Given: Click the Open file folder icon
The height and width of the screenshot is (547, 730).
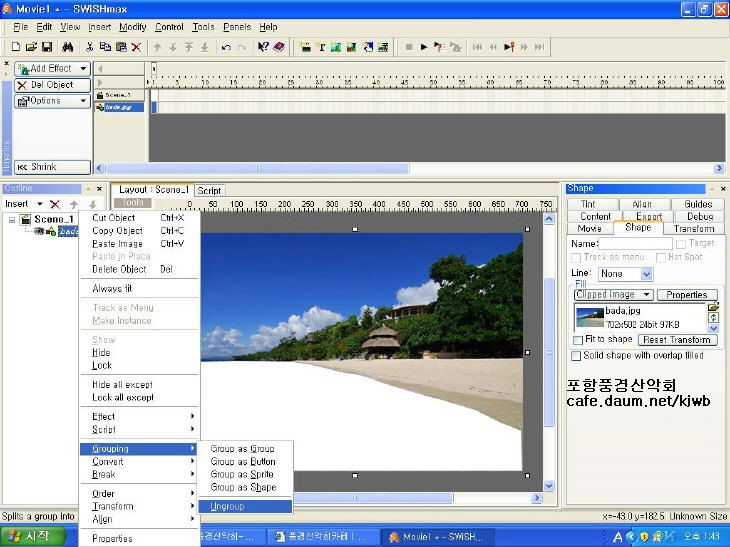Looking at the screenshot, I should point(31,47).
